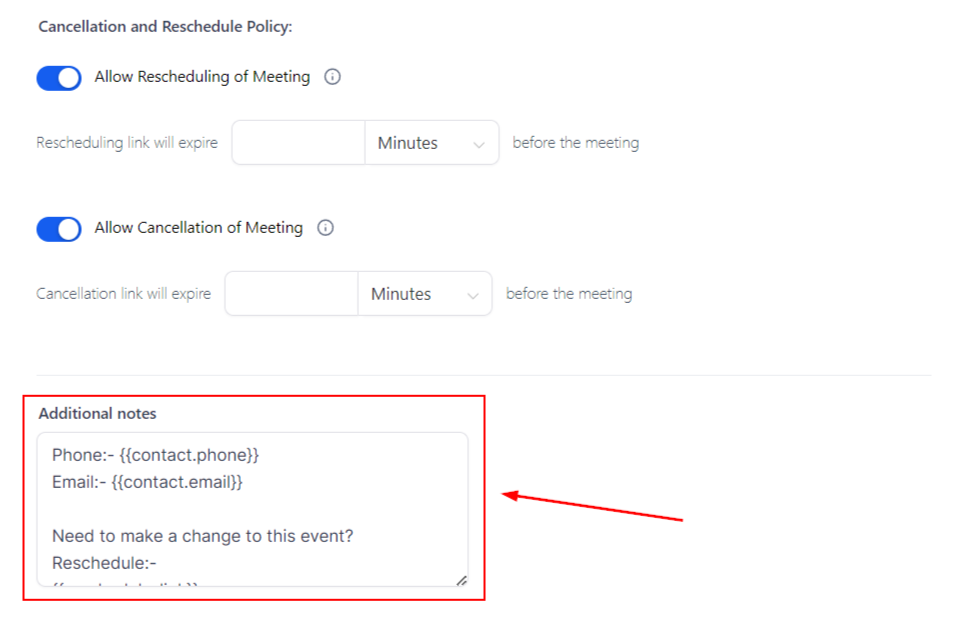Screen dimensions: 958x619
Task: Click the Email contact.email line in notes
Action: (x=148, y=482)
